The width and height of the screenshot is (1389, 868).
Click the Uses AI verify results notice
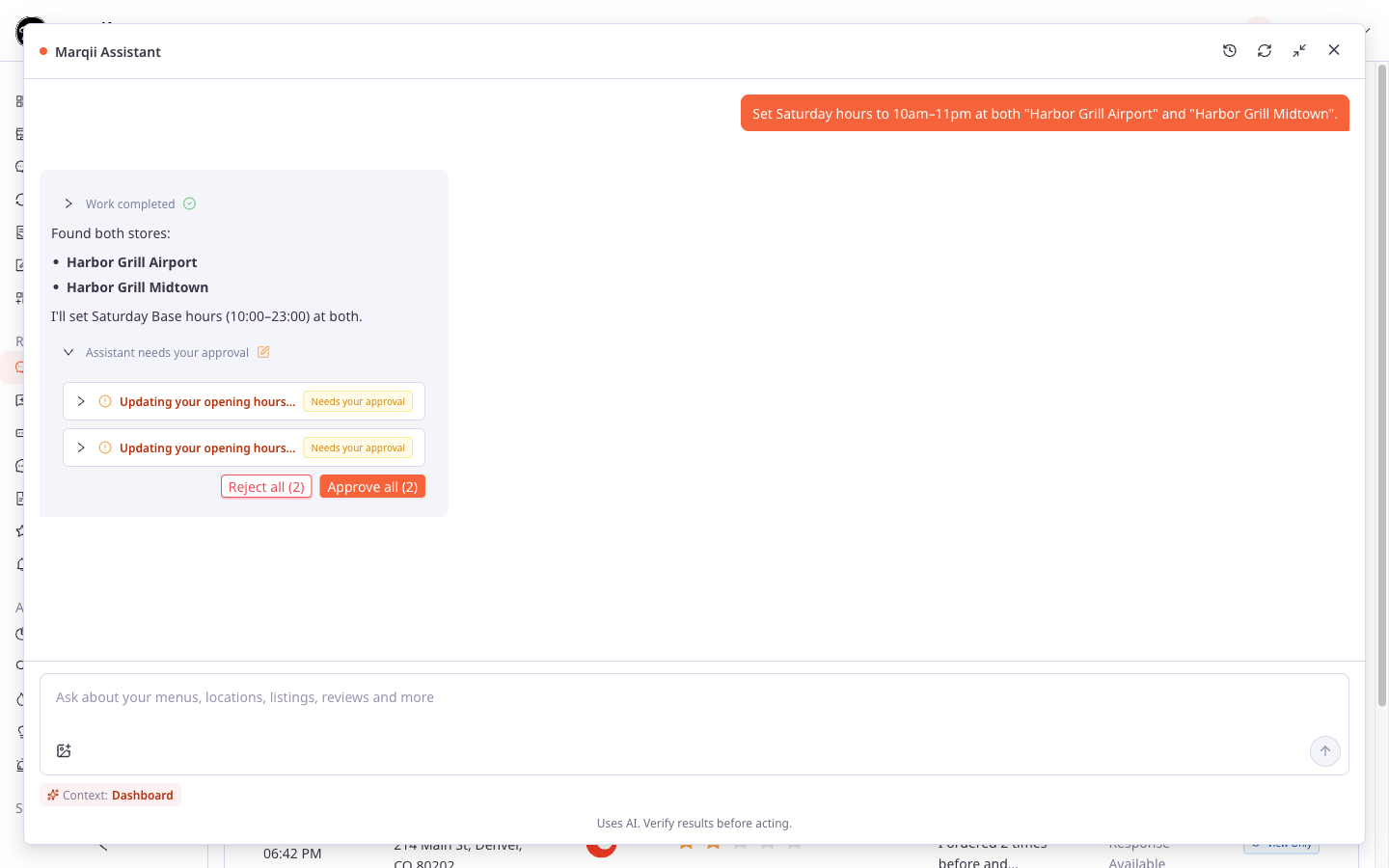[694, 824]
